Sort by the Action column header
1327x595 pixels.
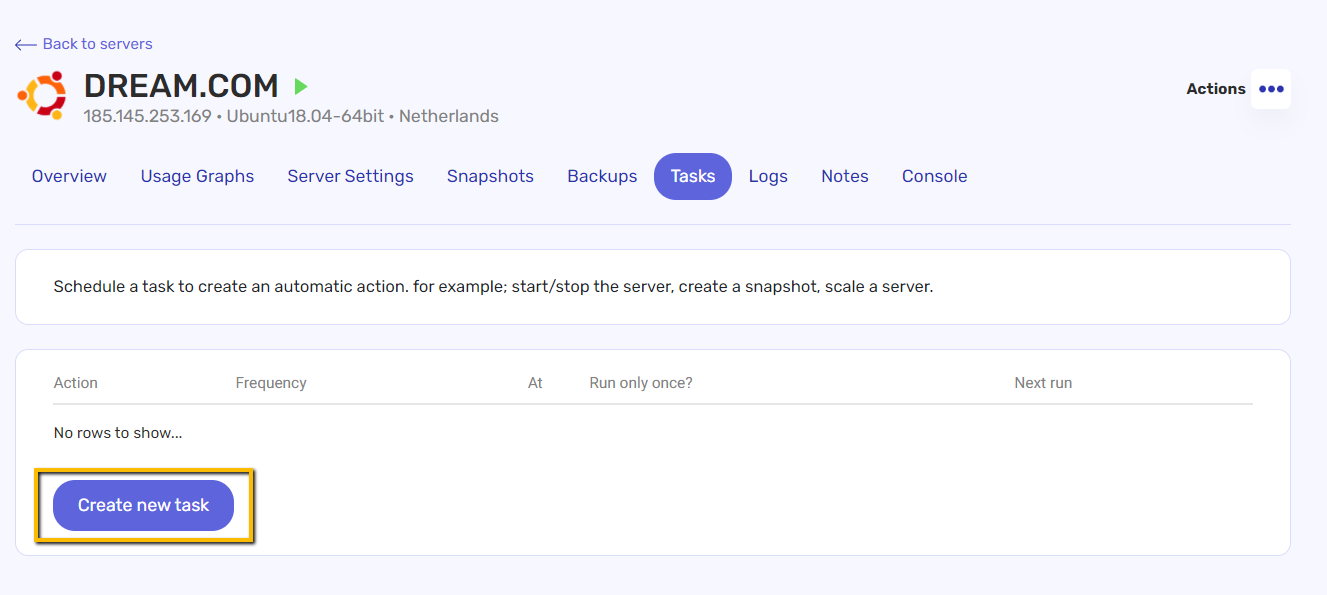point(76,383)
